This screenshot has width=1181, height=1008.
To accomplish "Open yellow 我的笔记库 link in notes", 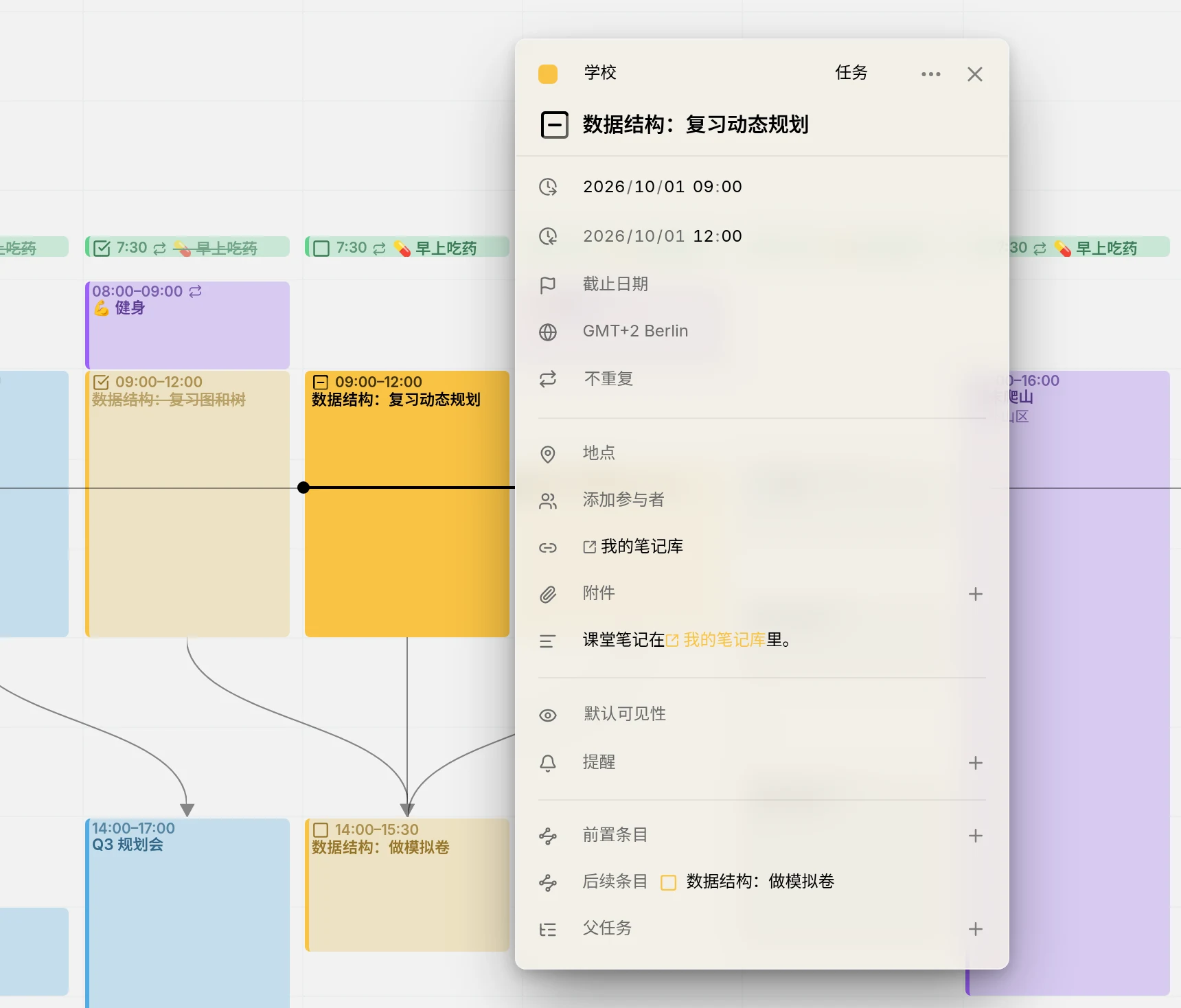I will click(x=715, y=640).
